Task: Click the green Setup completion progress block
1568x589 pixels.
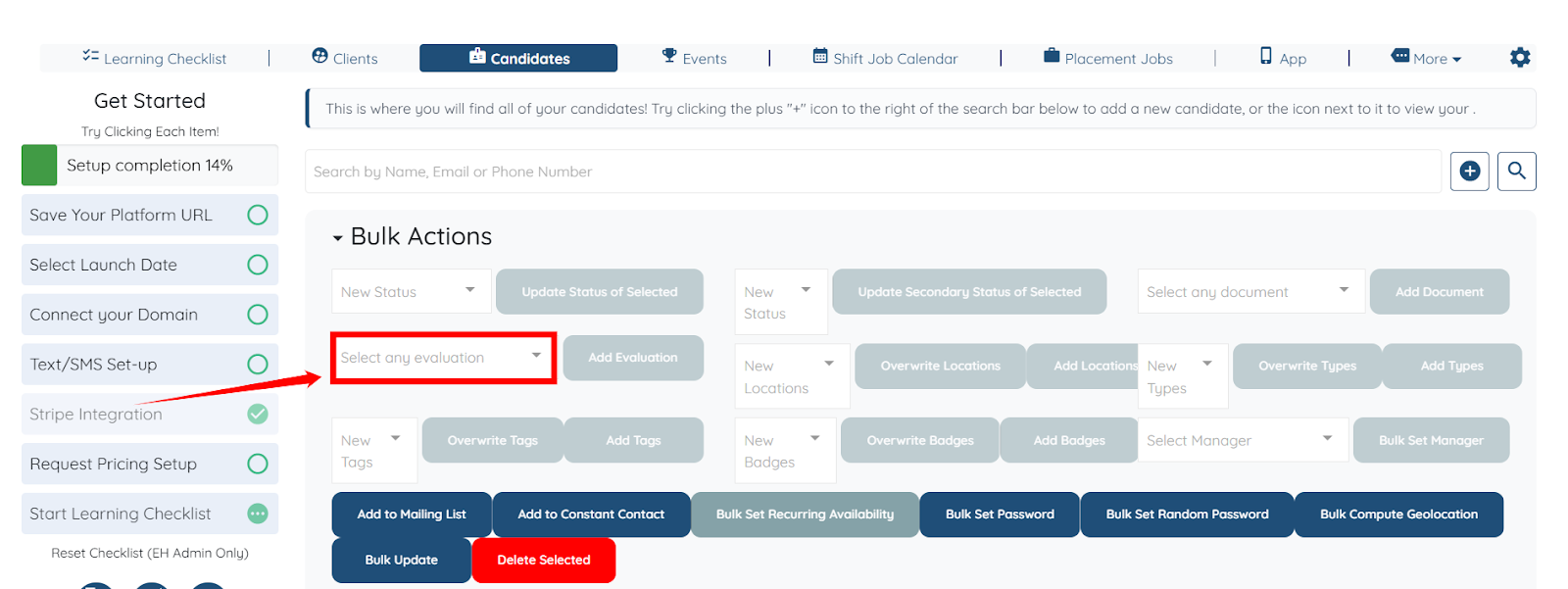Action: 39,166
